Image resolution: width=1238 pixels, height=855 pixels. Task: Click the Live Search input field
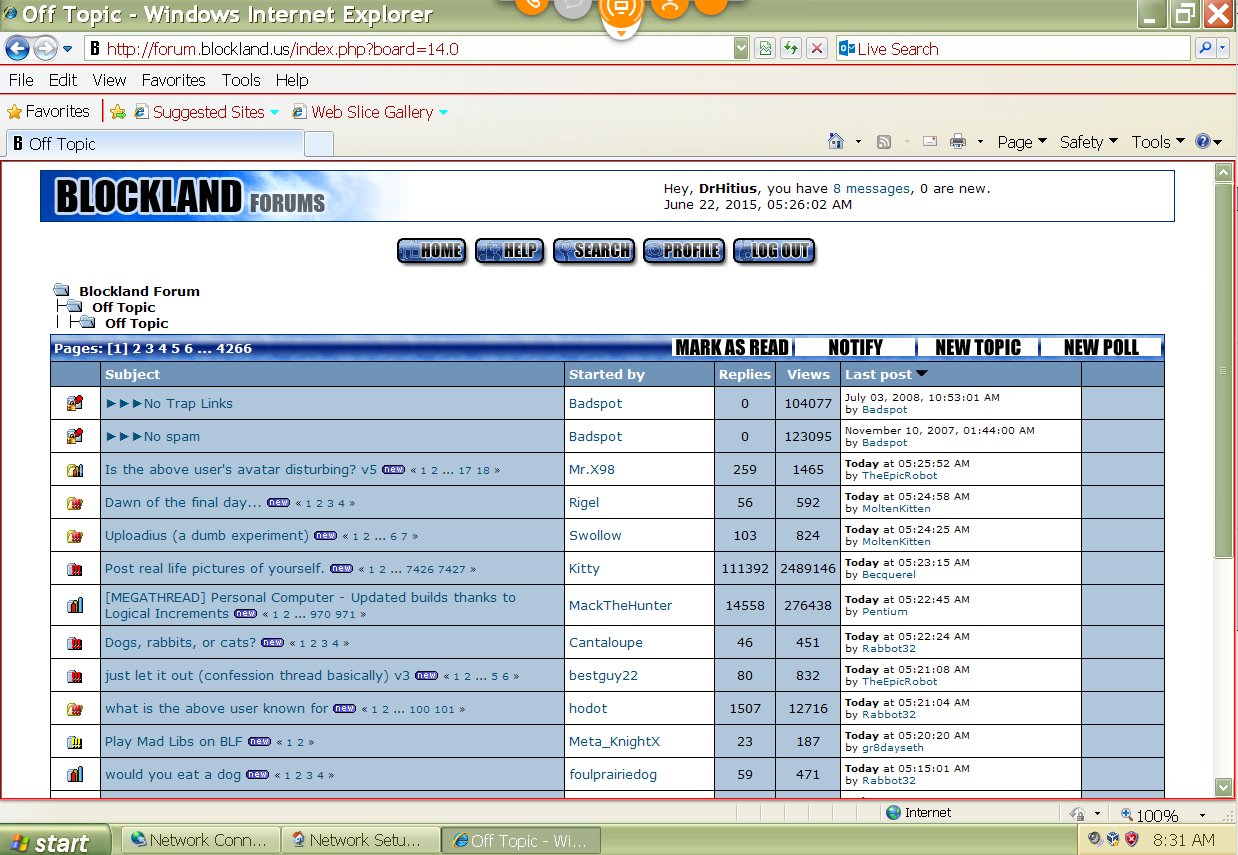pos(1013,48)
